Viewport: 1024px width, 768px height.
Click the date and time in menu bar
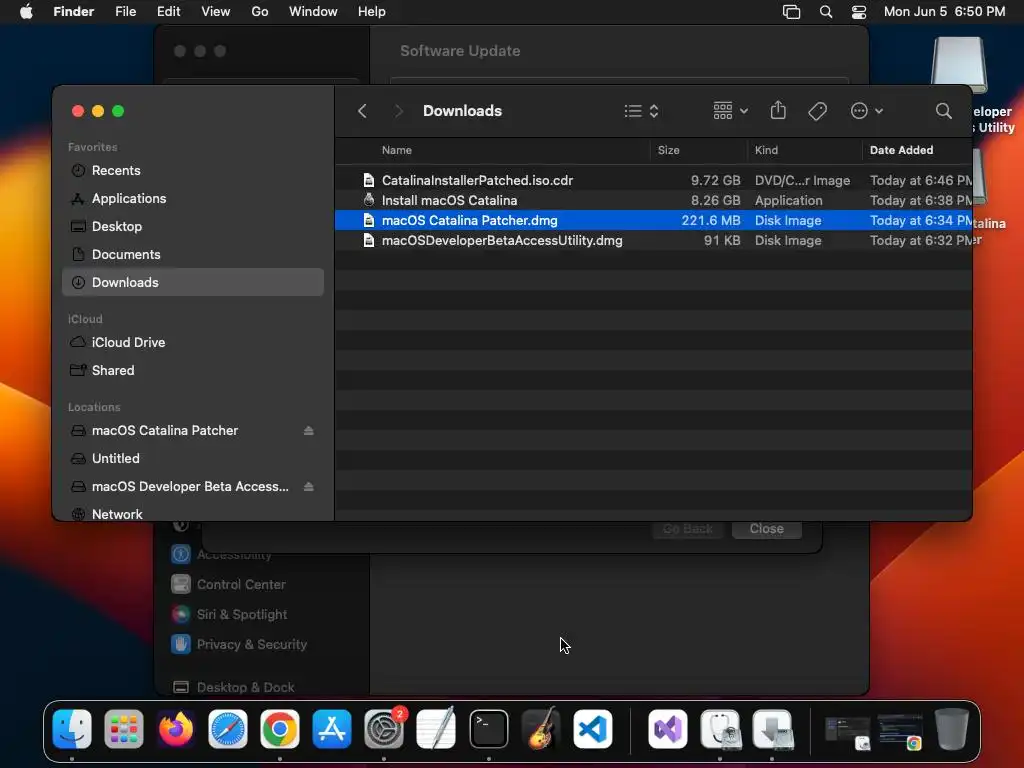944,12
